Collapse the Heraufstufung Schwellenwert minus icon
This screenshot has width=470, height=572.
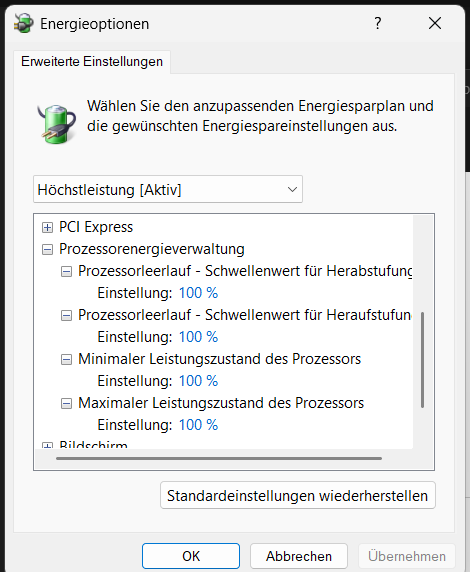(x=66, y=315)
